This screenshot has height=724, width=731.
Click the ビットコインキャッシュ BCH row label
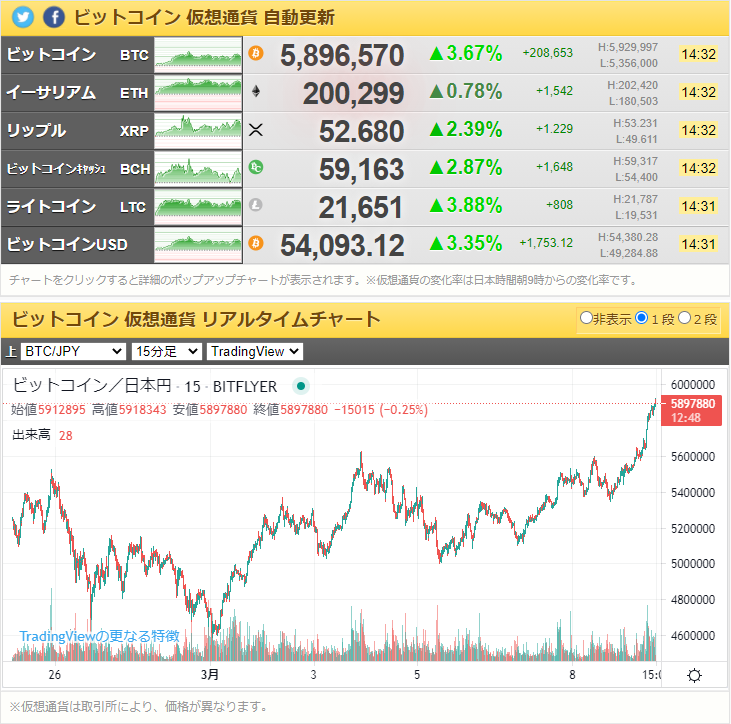pos(77,169)
